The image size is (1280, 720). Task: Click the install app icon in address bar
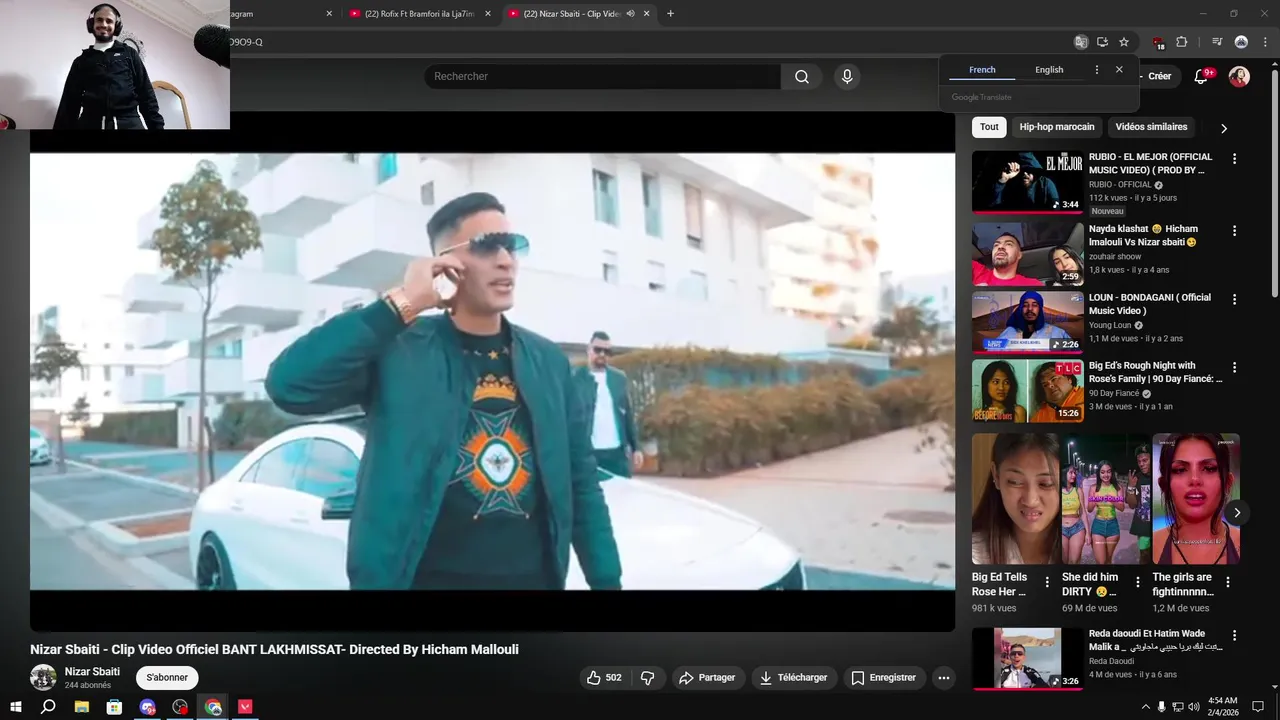tap(1102, 42)
